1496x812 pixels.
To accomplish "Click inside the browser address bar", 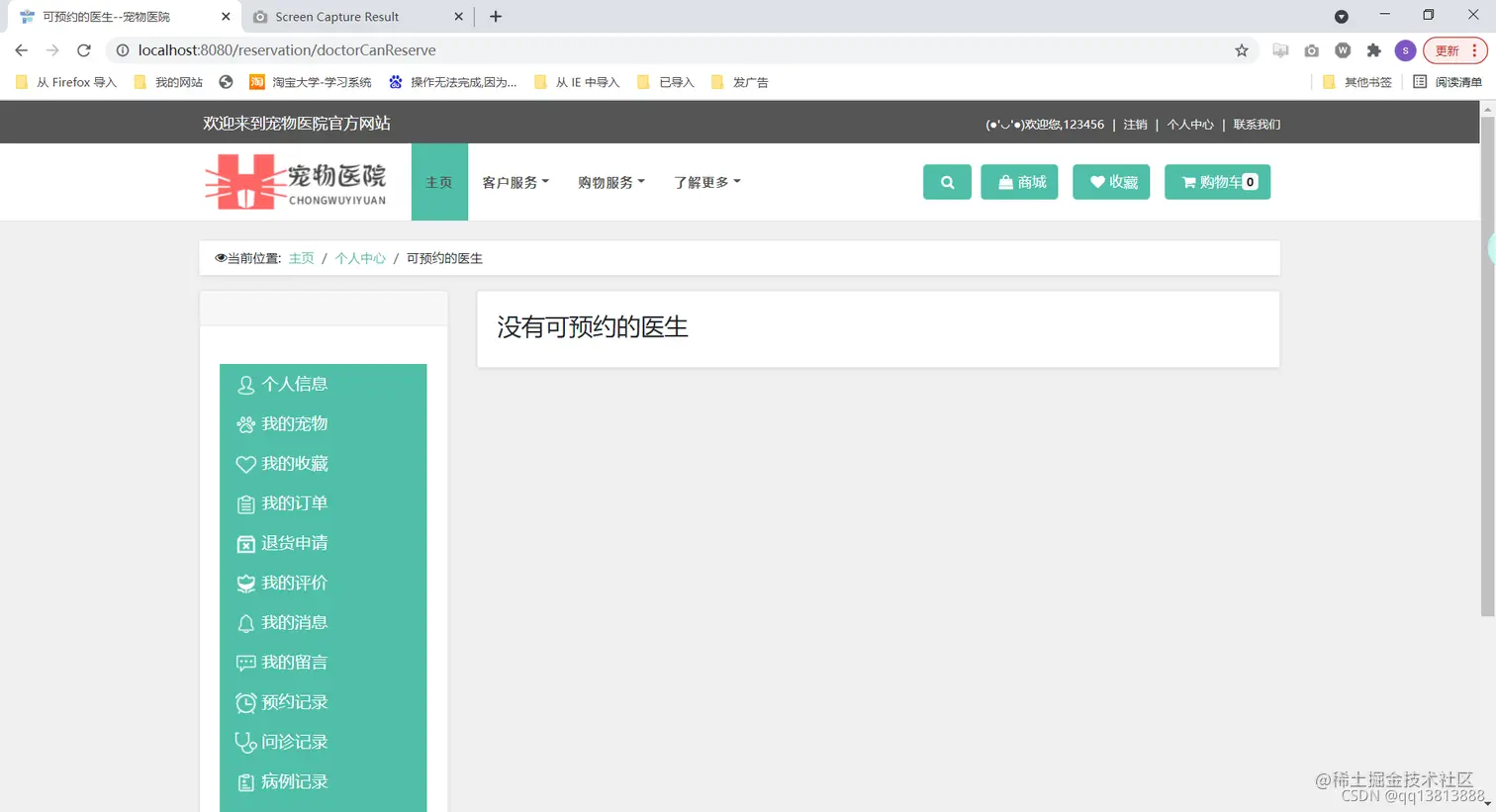I will point(594,49).
